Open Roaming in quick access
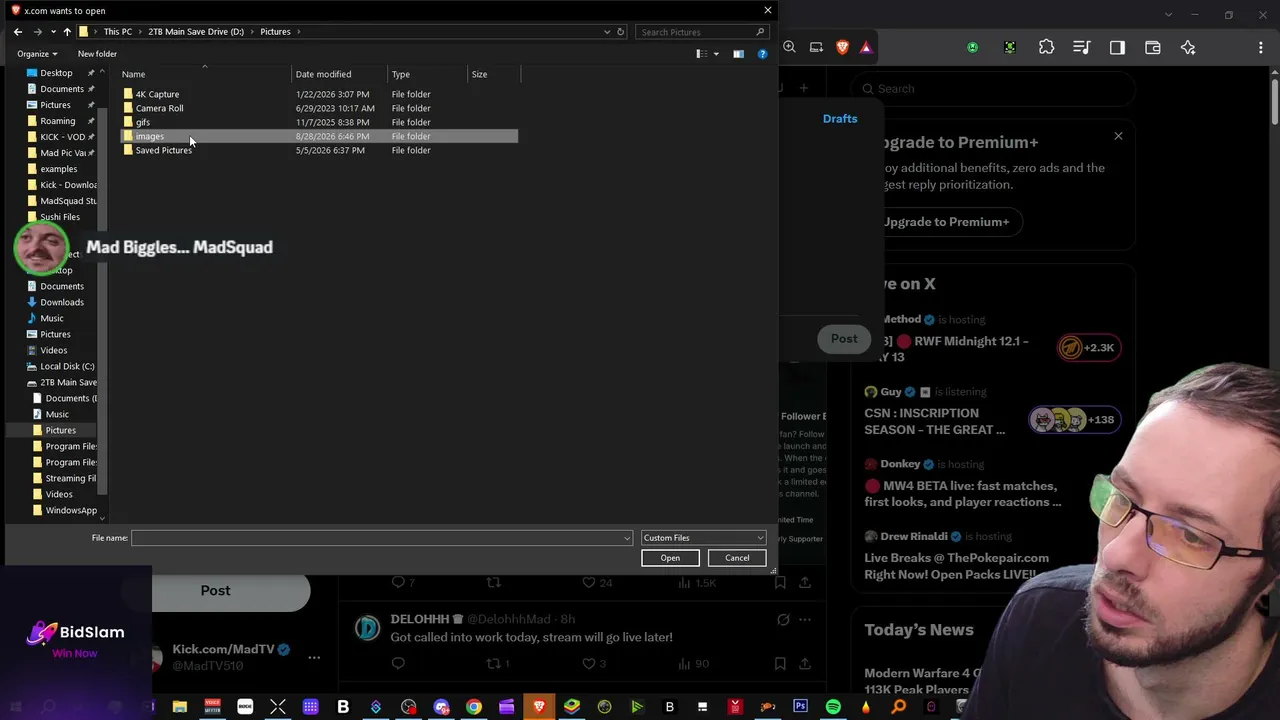Viewport: 1280px width, 720px height. (58, 121)
